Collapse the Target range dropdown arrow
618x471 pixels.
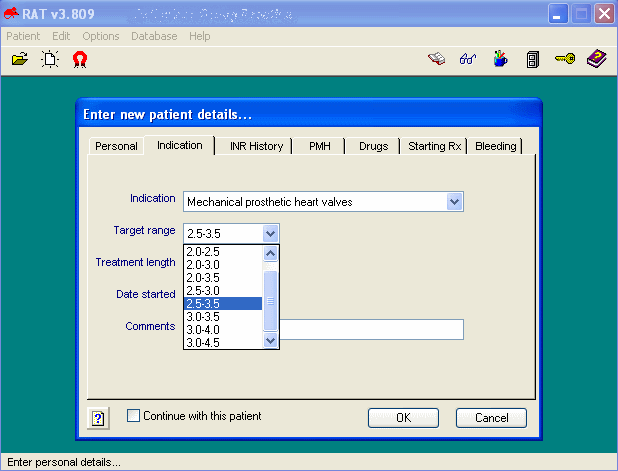pyautogui.click(x=270, y=234)
